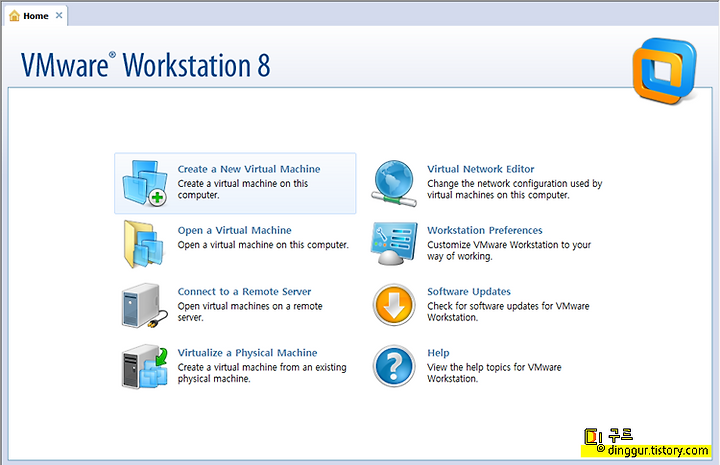Click text "Check for software updates for VMware Workstation."
This screenshot has width=720, height=465.
(x=508, y=312)
